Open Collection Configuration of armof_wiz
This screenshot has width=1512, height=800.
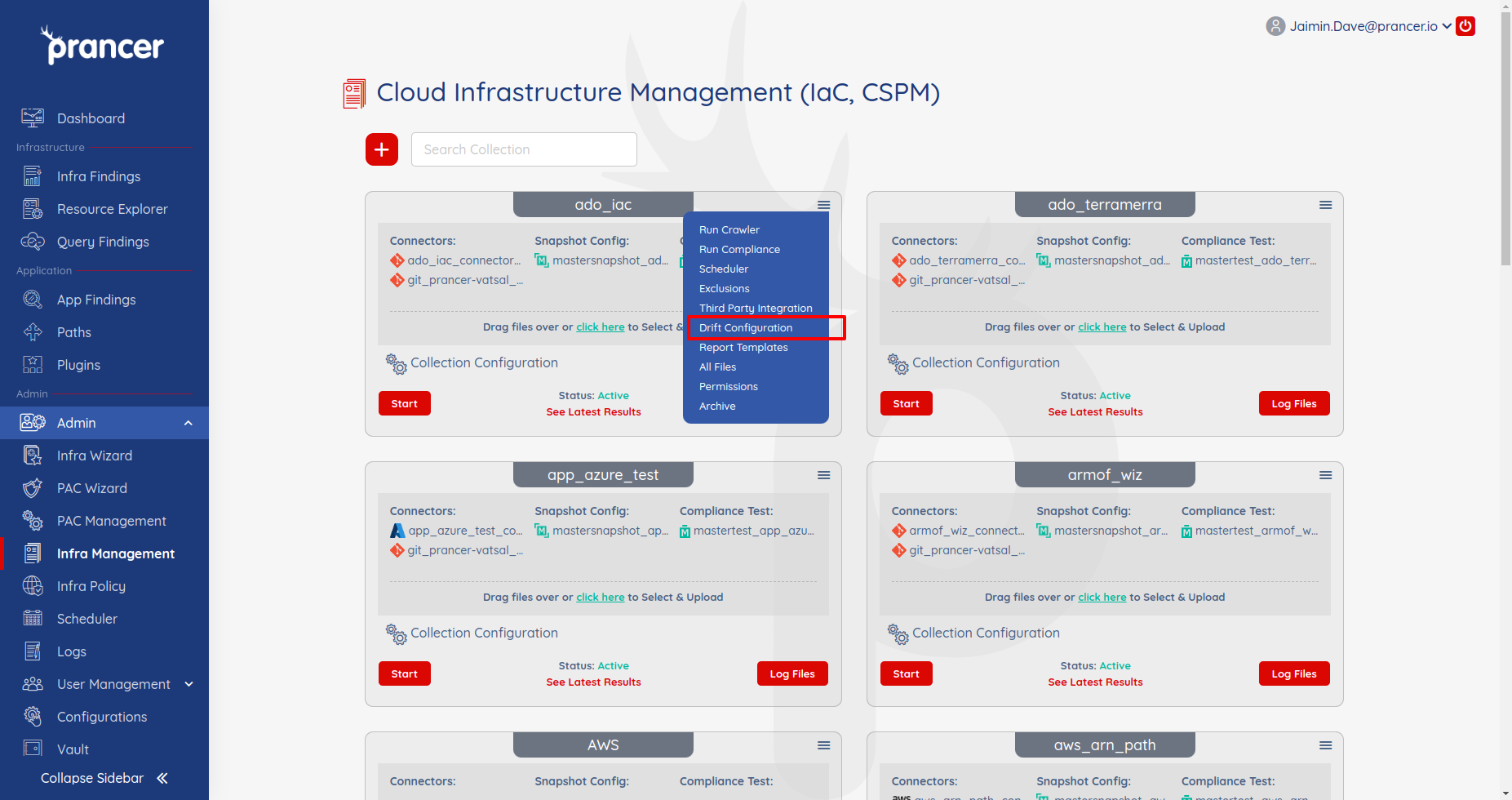[974, 633]
